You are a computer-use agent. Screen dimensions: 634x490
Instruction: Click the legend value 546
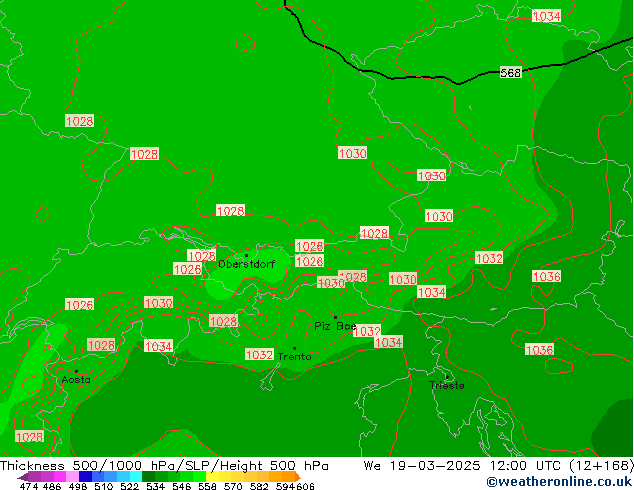[x=182, y=486]
